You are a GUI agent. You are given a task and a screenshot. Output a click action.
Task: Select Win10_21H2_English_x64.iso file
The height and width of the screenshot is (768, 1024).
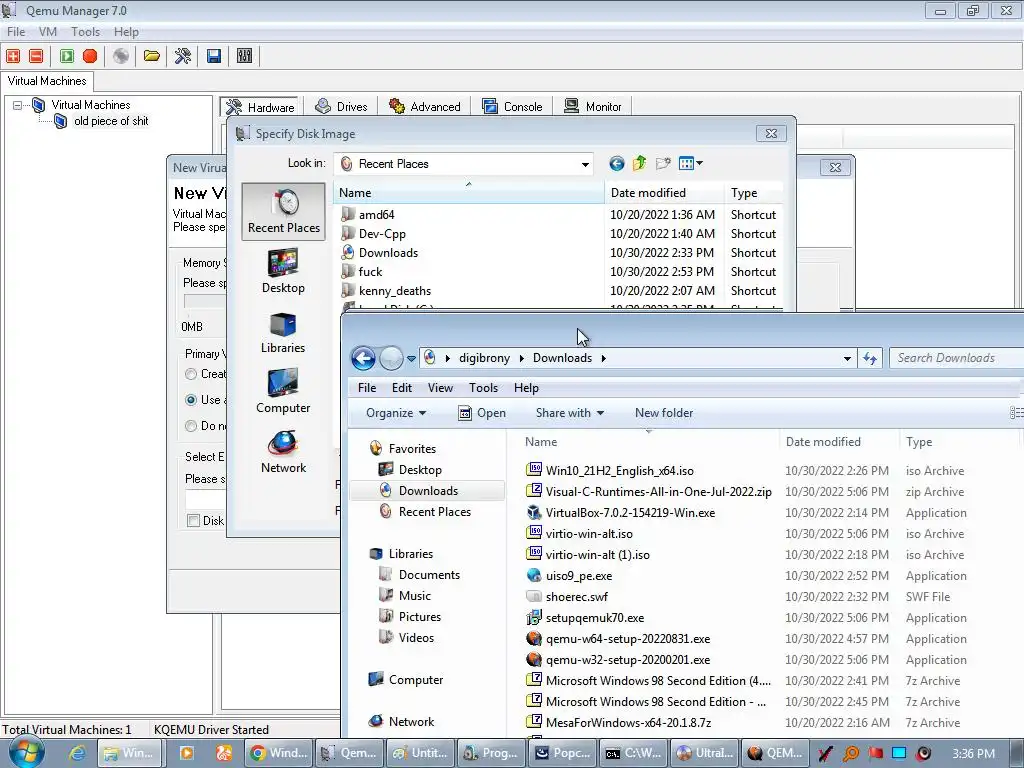point(619,471)
